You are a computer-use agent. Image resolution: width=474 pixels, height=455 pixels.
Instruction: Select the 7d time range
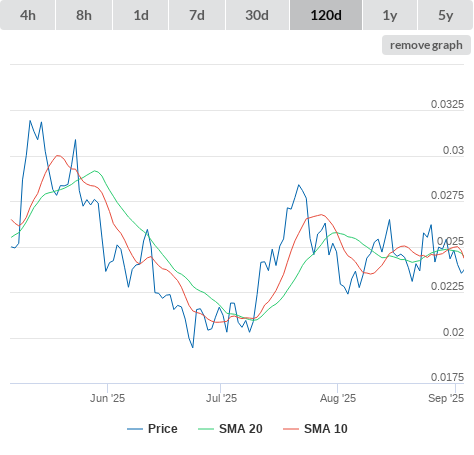pos(197,15)
